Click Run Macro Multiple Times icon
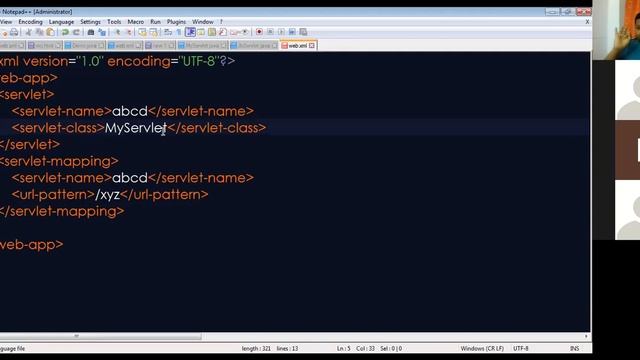 coord(292,32)
